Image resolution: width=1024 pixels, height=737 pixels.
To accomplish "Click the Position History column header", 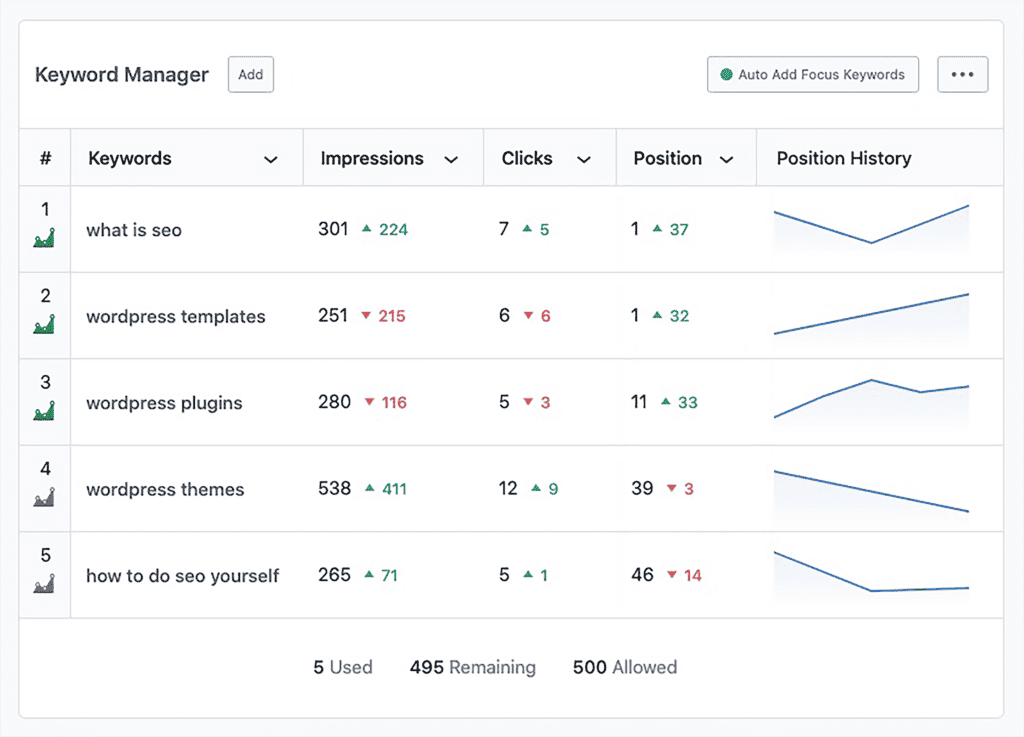I will point(844,158).
